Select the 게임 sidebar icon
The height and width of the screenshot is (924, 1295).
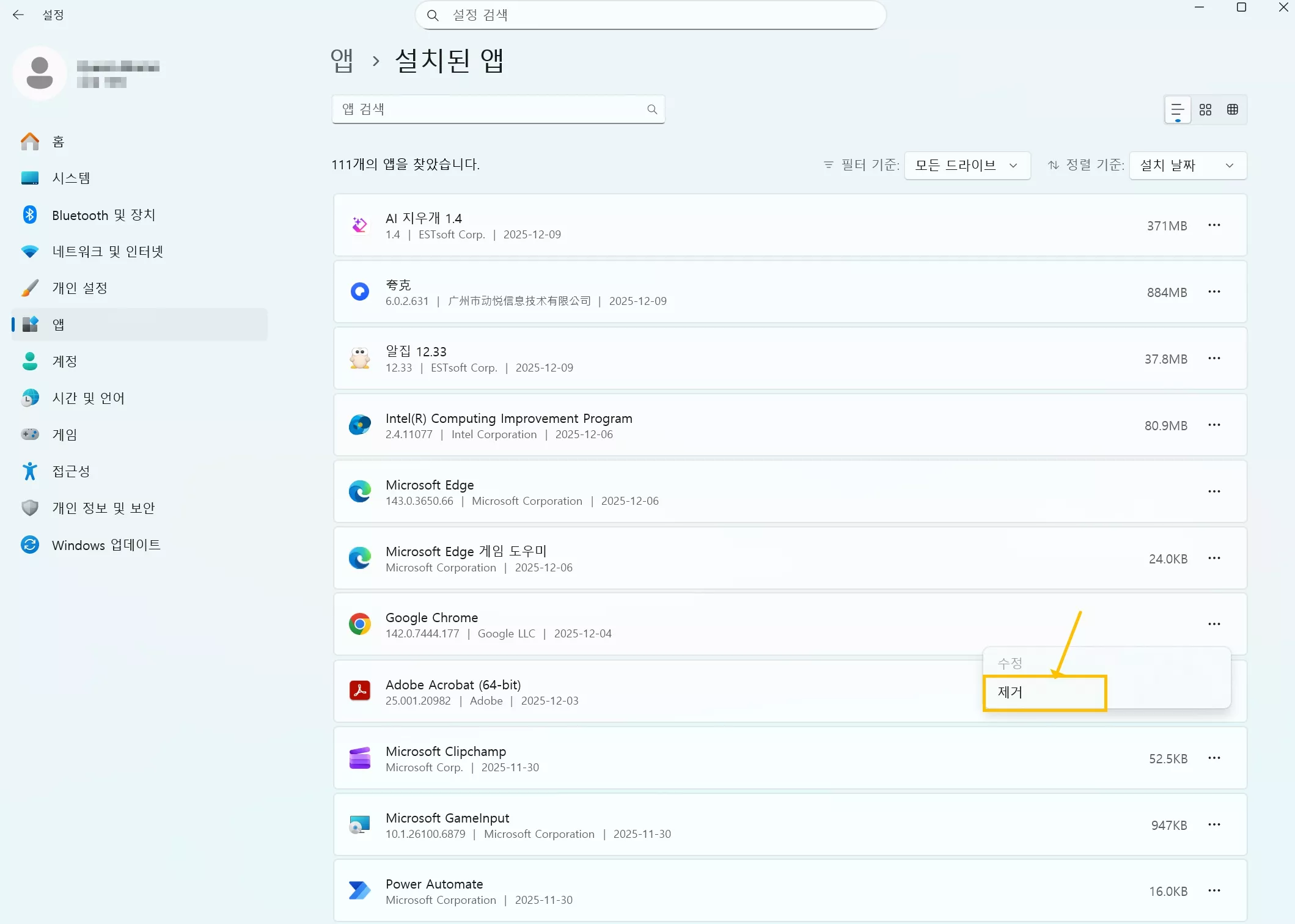point(29,435)
